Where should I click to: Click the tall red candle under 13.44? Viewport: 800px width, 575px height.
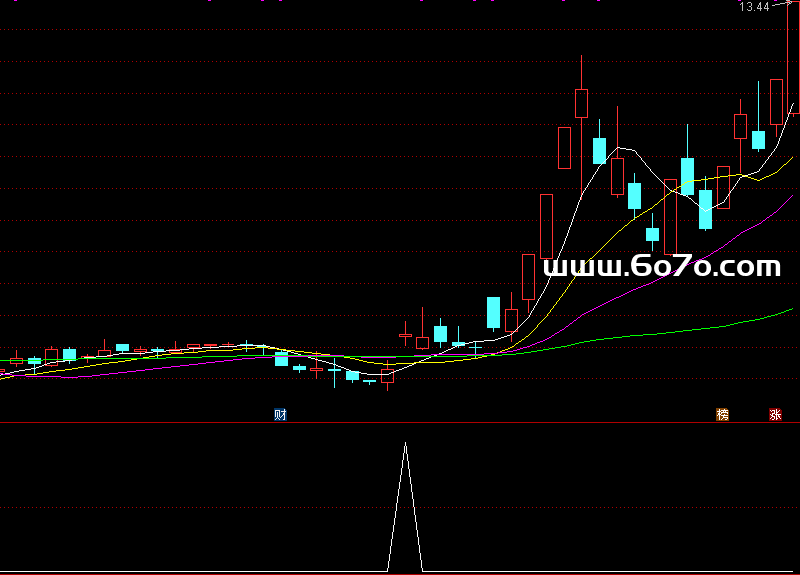pos(794,56)
